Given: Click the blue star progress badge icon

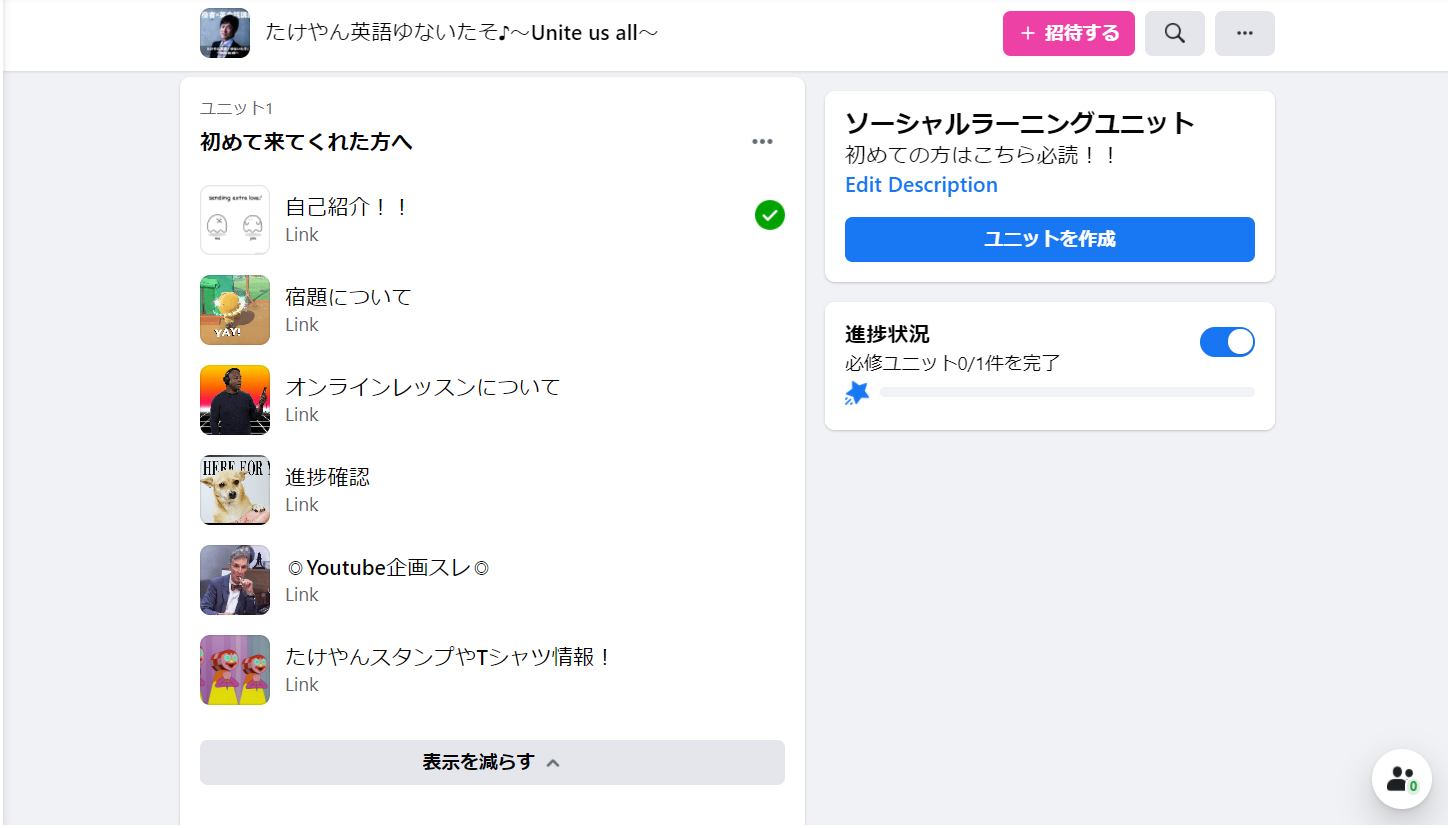Looking at the screenshot, I should pyautogui.click(x=856, y=392).
